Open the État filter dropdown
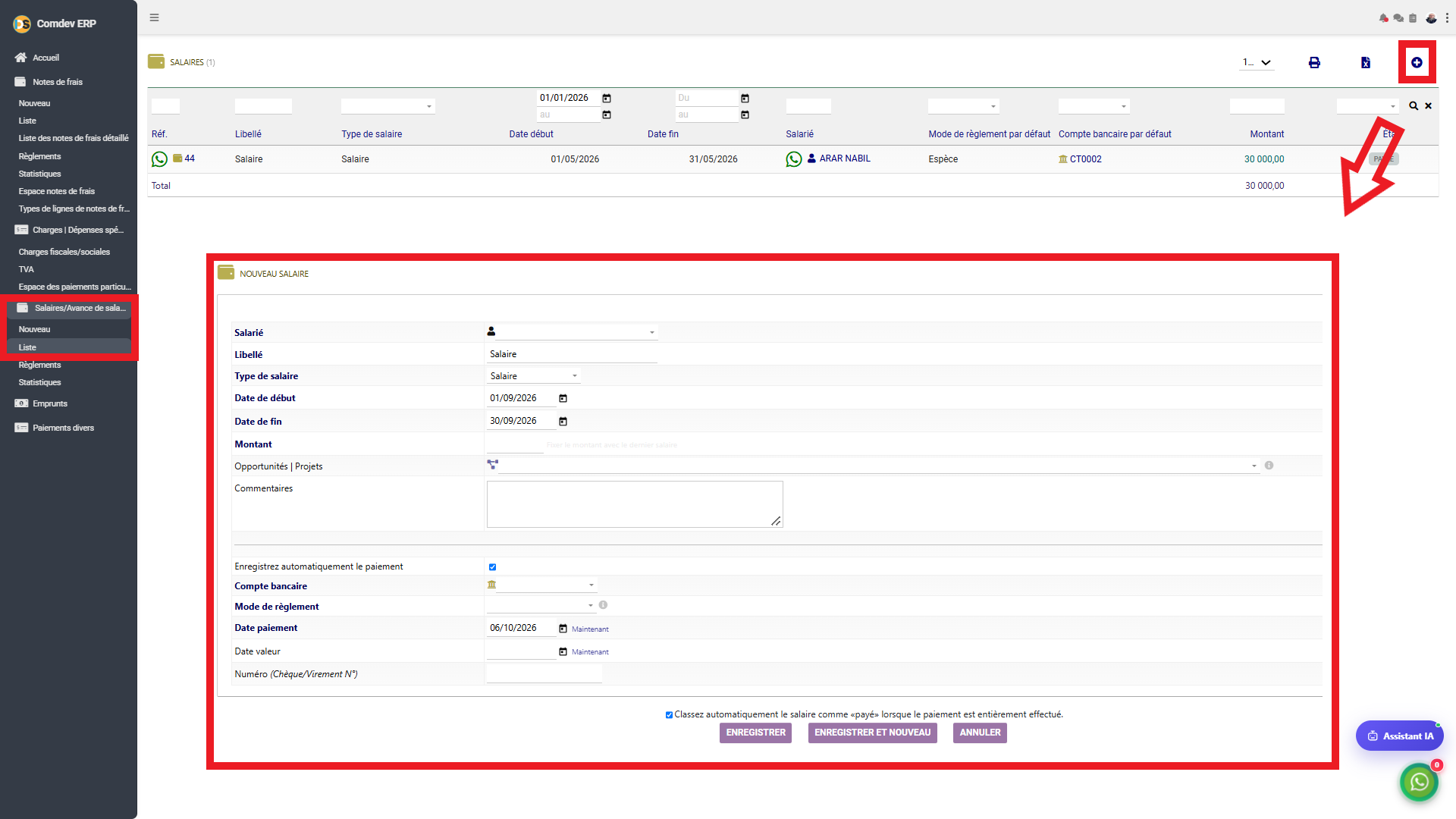 (x=1367, y=106)
